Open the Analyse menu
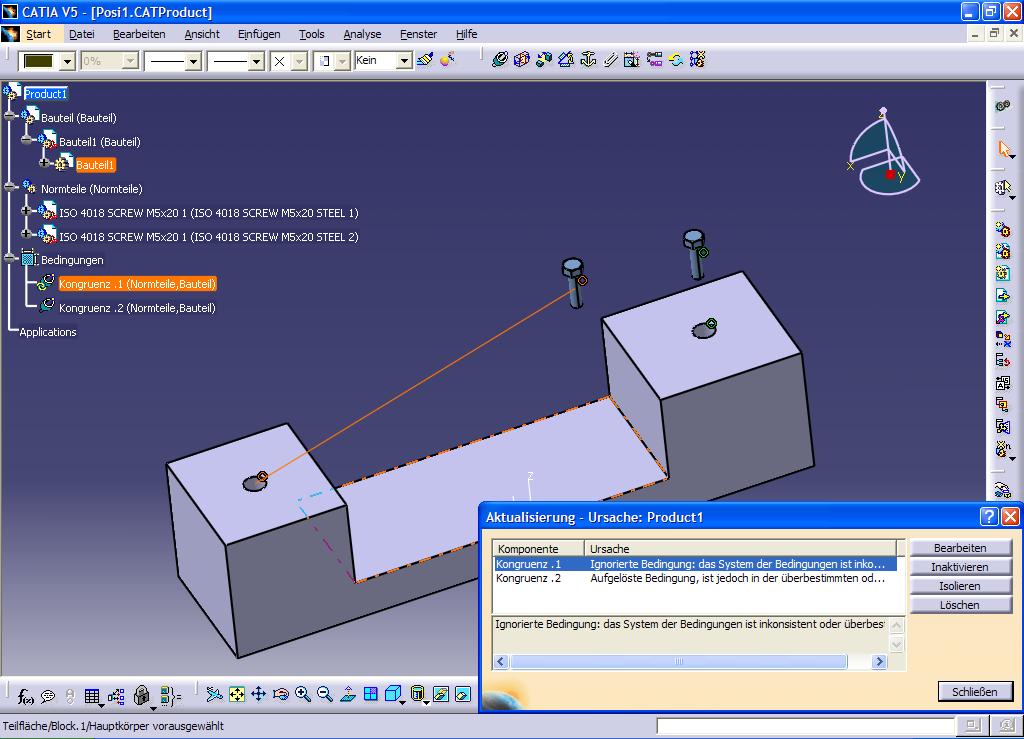Image resolution: width=1024 pixels, height=739 pixels. 362,34
